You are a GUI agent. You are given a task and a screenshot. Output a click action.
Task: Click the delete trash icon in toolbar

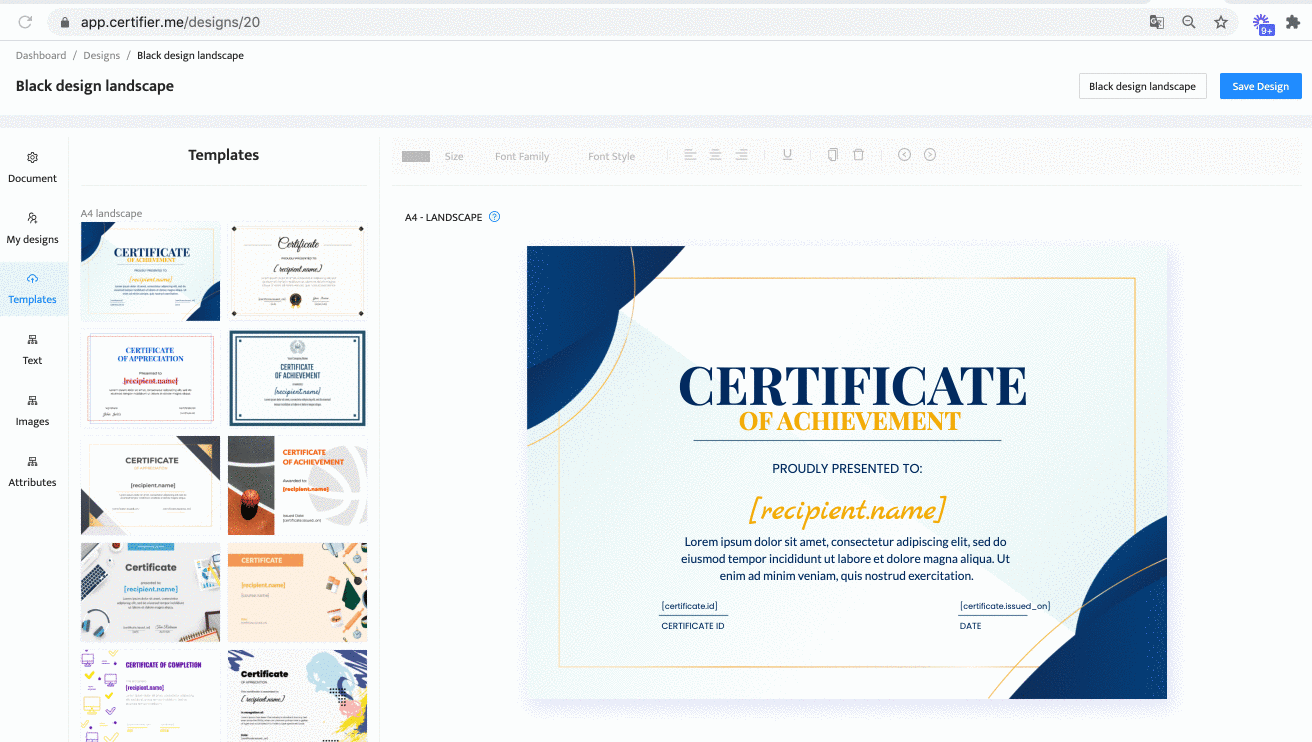point(858,155)
